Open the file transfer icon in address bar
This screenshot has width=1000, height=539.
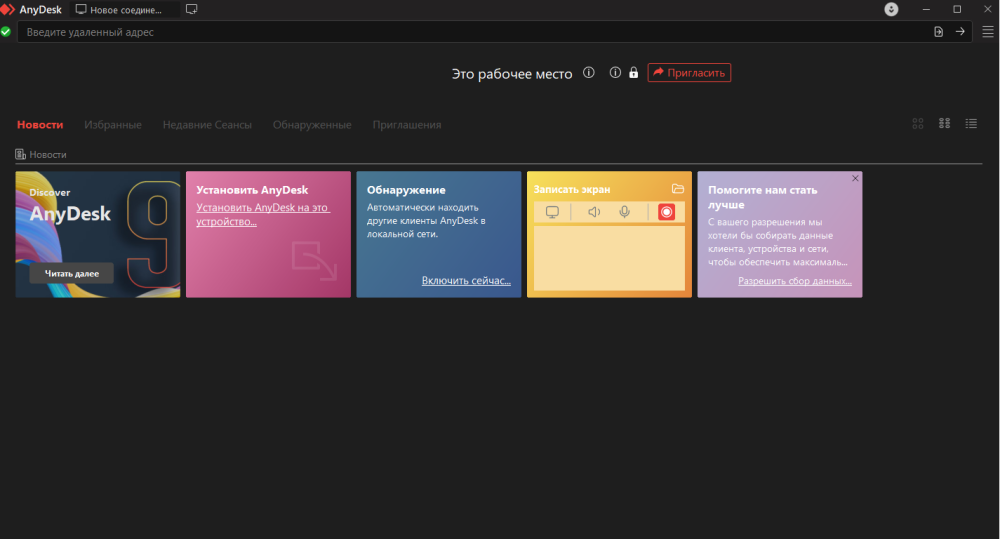tap(938, 32)
